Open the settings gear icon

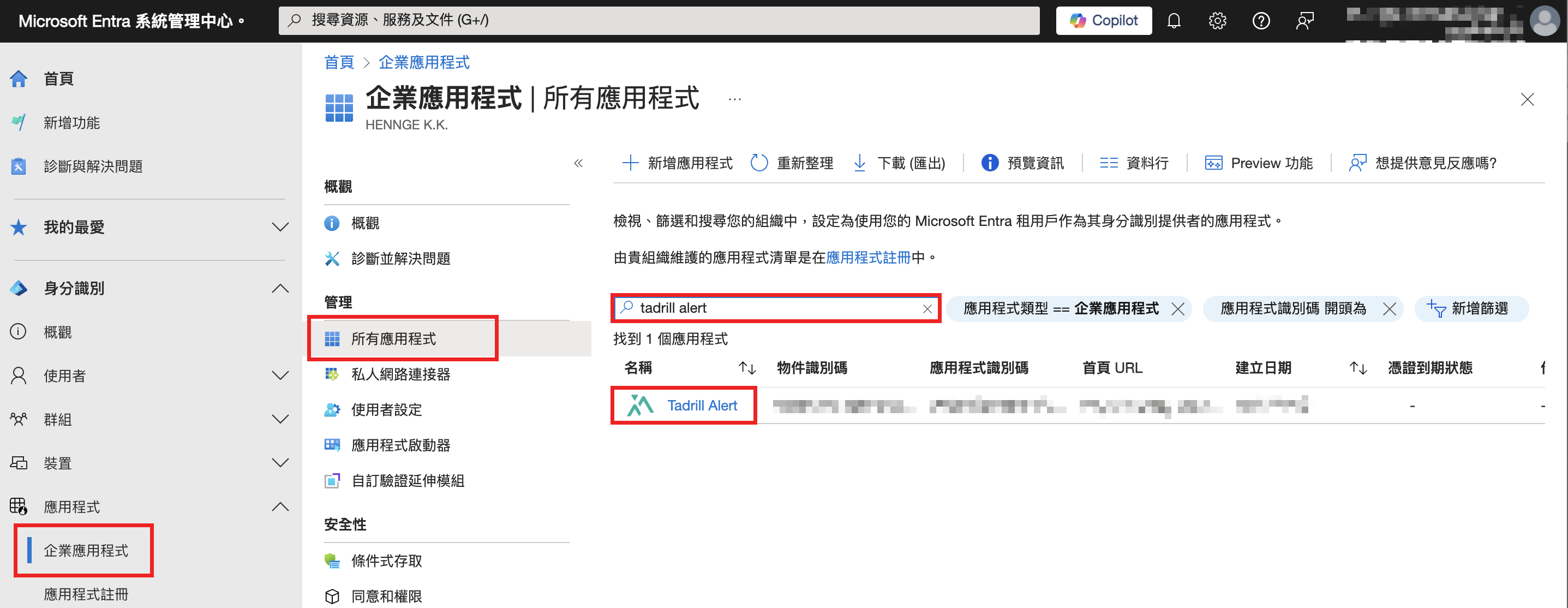(1217, 21)
